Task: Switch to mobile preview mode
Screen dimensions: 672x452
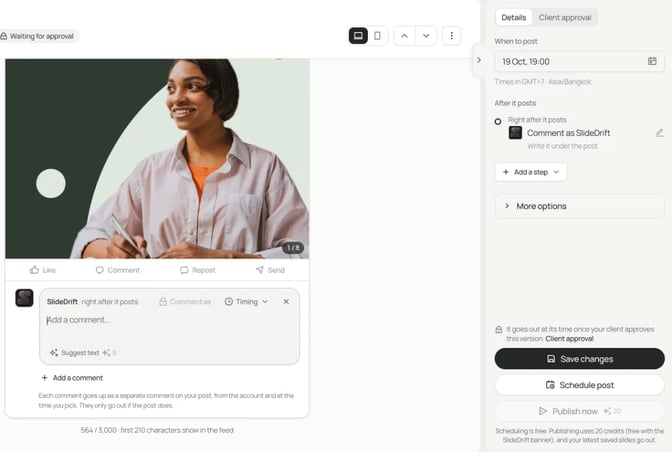Action: pos(377,36)
